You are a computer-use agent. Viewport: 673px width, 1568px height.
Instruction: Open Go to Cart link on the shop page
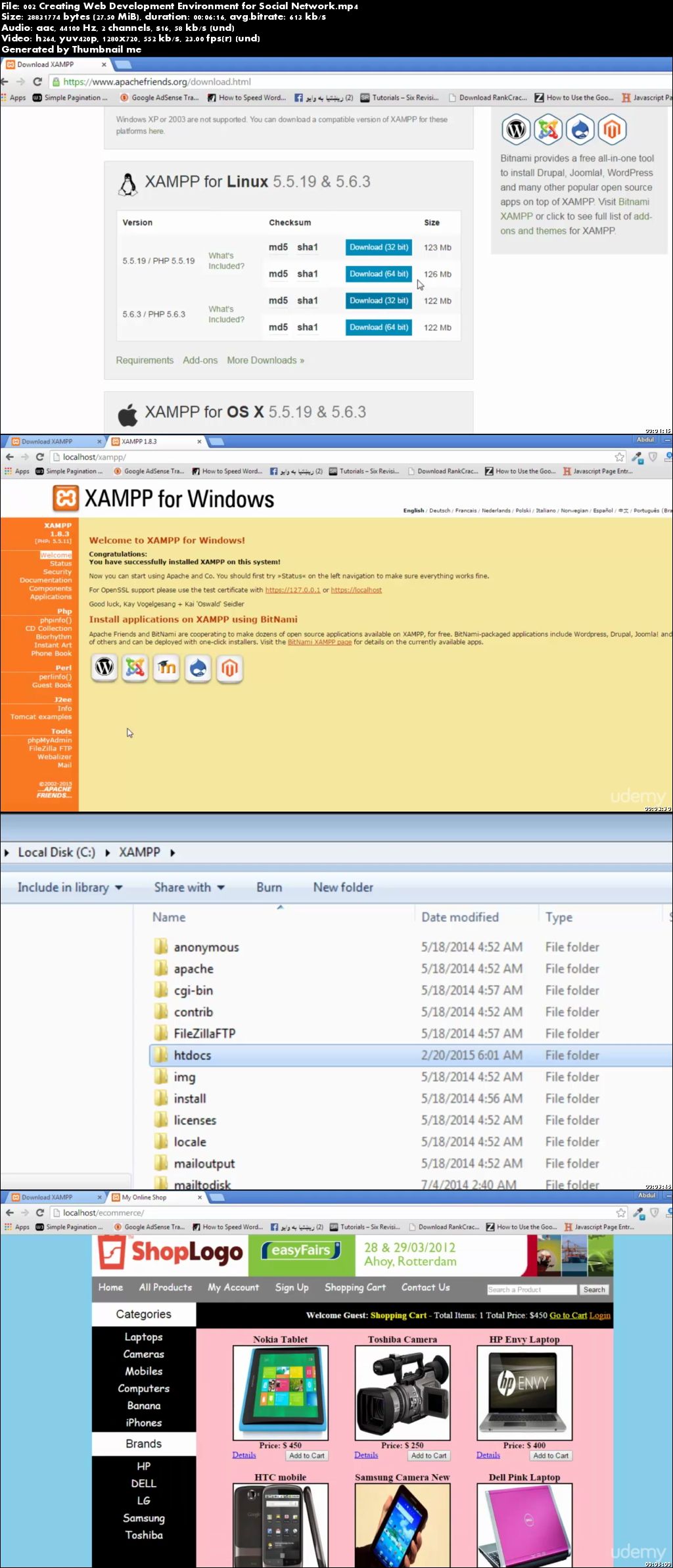point(569,1315)
